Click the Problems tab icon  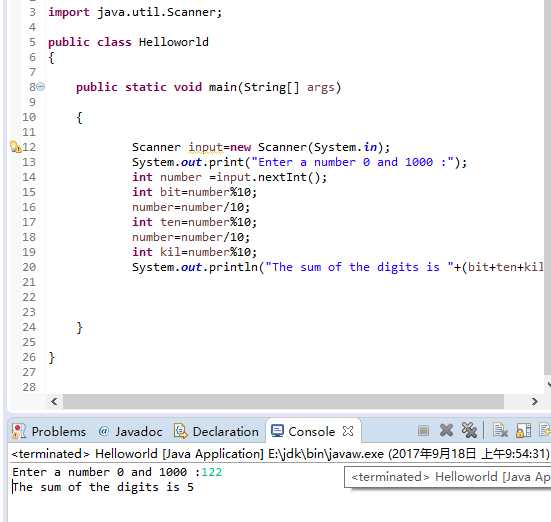(18, 431)
